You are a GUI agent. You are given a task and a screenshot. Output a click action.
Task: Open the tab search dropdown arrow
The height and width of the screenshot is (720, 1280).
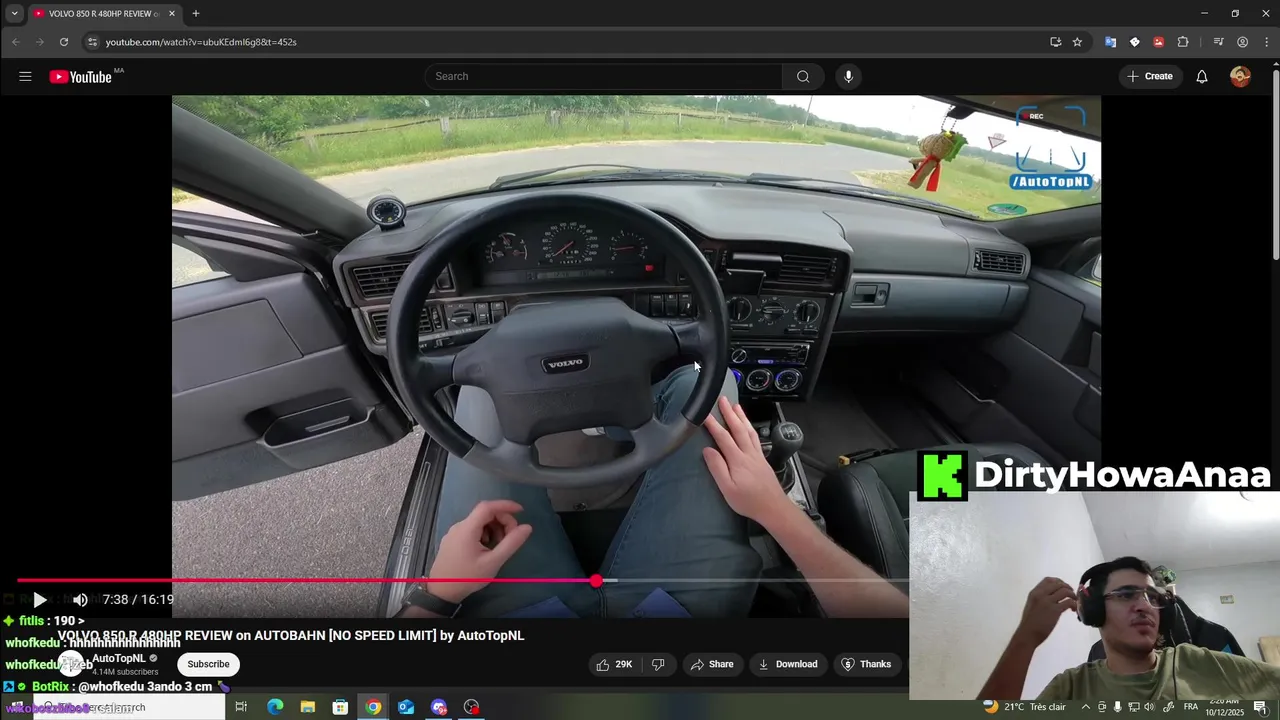point(14,14)
